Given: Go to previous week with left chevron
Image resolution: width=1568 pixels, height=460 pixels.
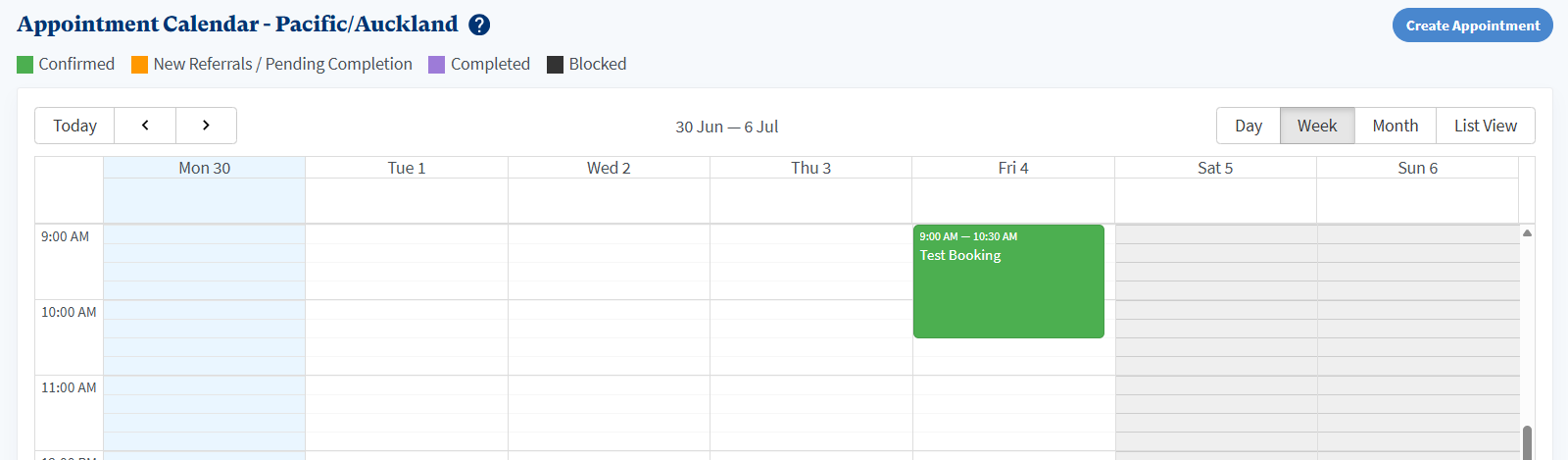Looking at the screenshot, I should pyautogui.click(x=145, y=126).
